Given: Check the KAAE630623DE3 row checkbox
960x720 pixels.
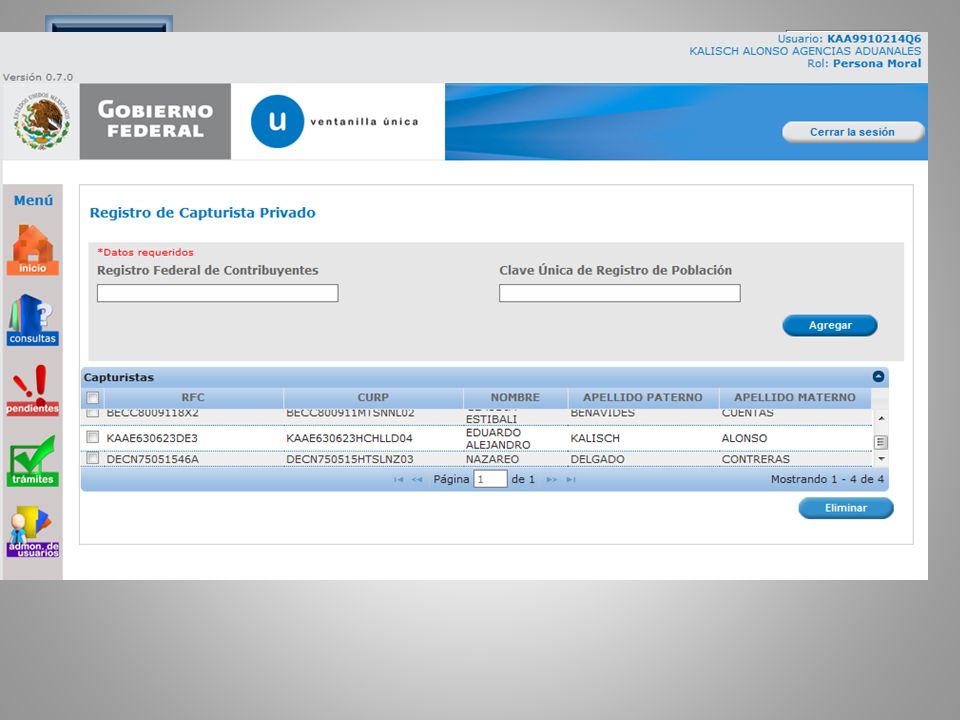Looking at the screenshot, I should tap(92, 437).
